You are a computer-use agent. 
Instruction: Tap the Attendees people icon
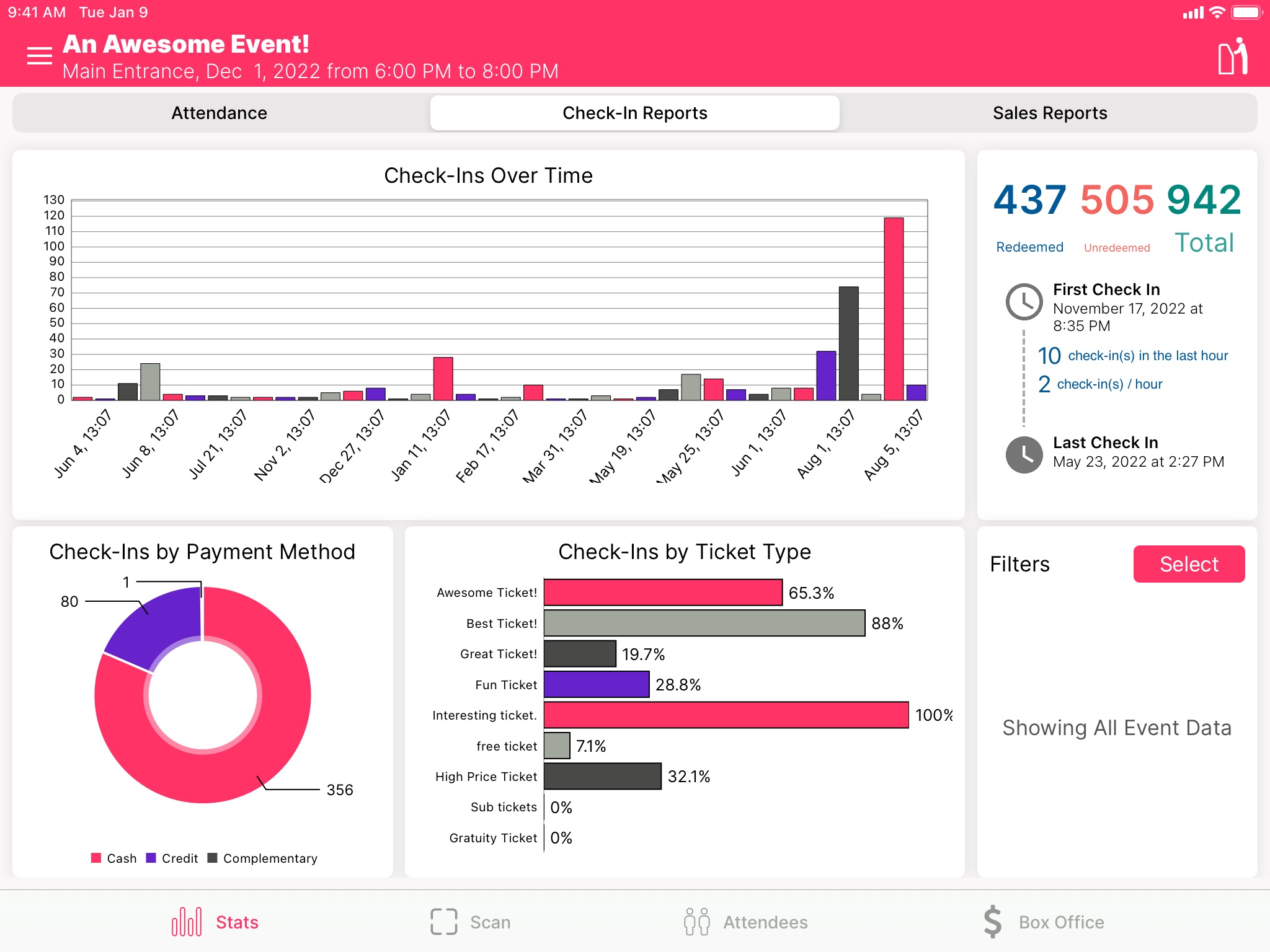[696, 922]
